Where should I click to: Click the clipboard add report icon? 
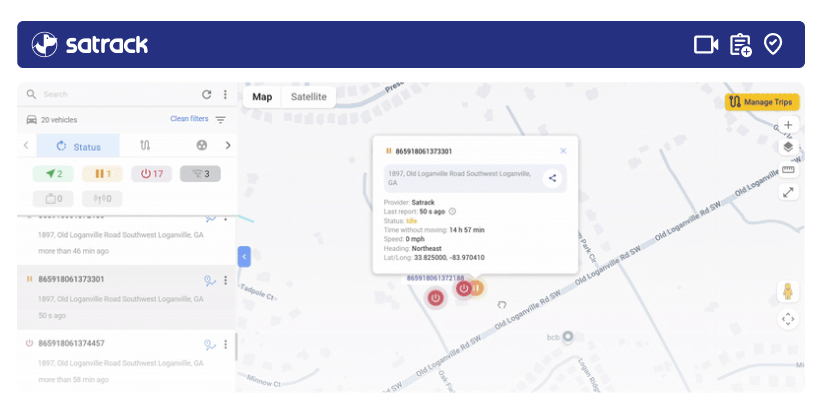pos(740,44)
